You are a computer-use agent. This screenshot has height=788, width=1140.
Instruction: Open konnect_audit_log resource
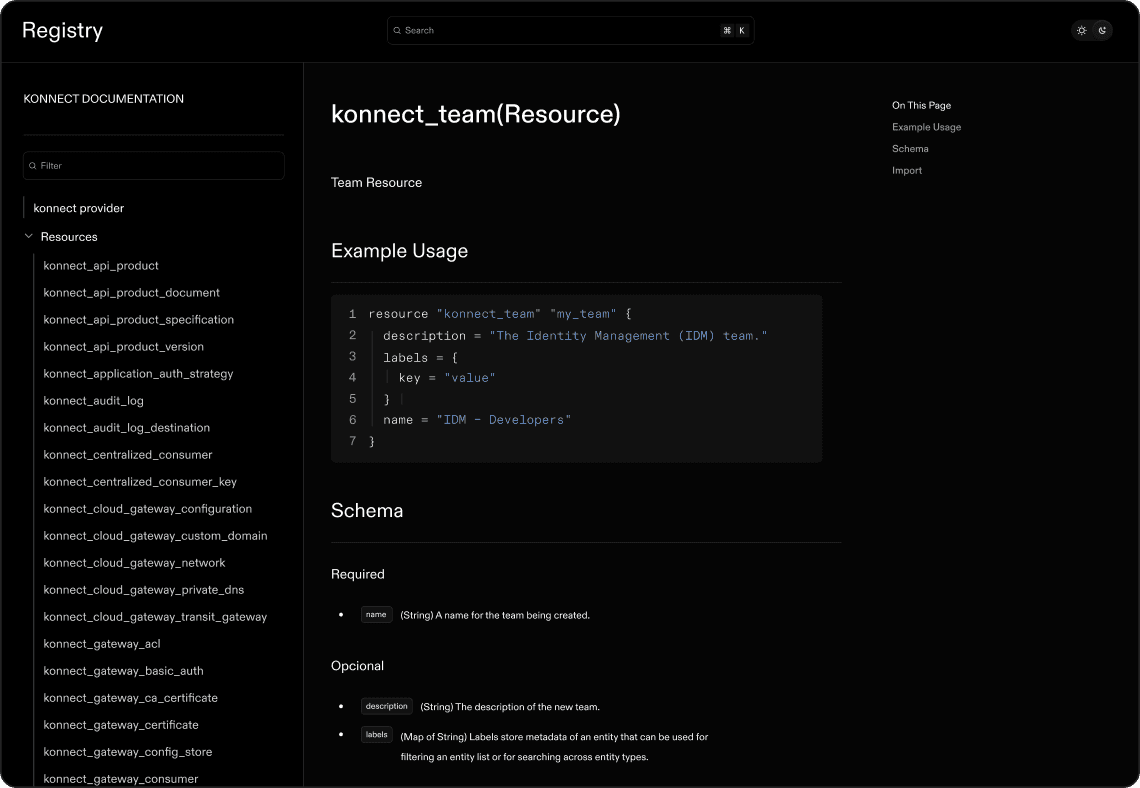[93, 401]
